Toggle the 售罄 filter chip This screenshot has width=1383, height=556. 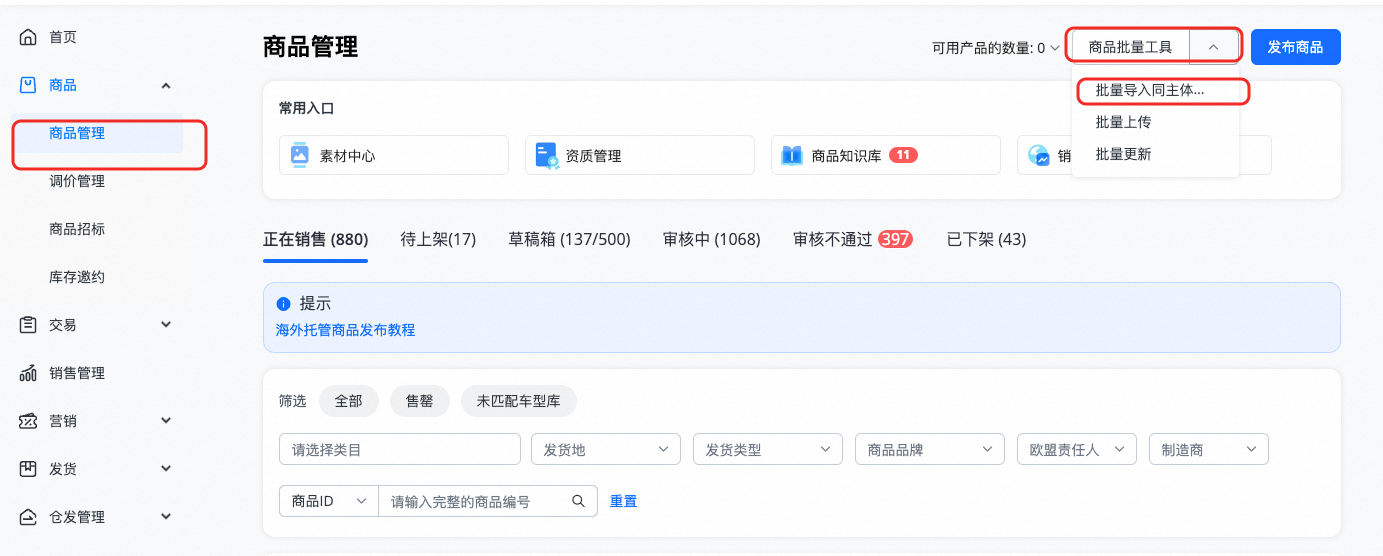point(419,401)
